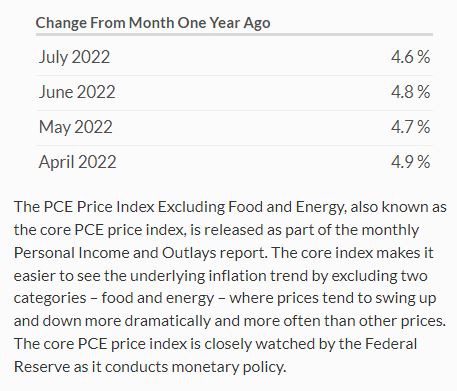This screenshot has height=391, width=457.
Task: Select the July 2022 row label
Action: pyautogui.click(x=74, y=57)
